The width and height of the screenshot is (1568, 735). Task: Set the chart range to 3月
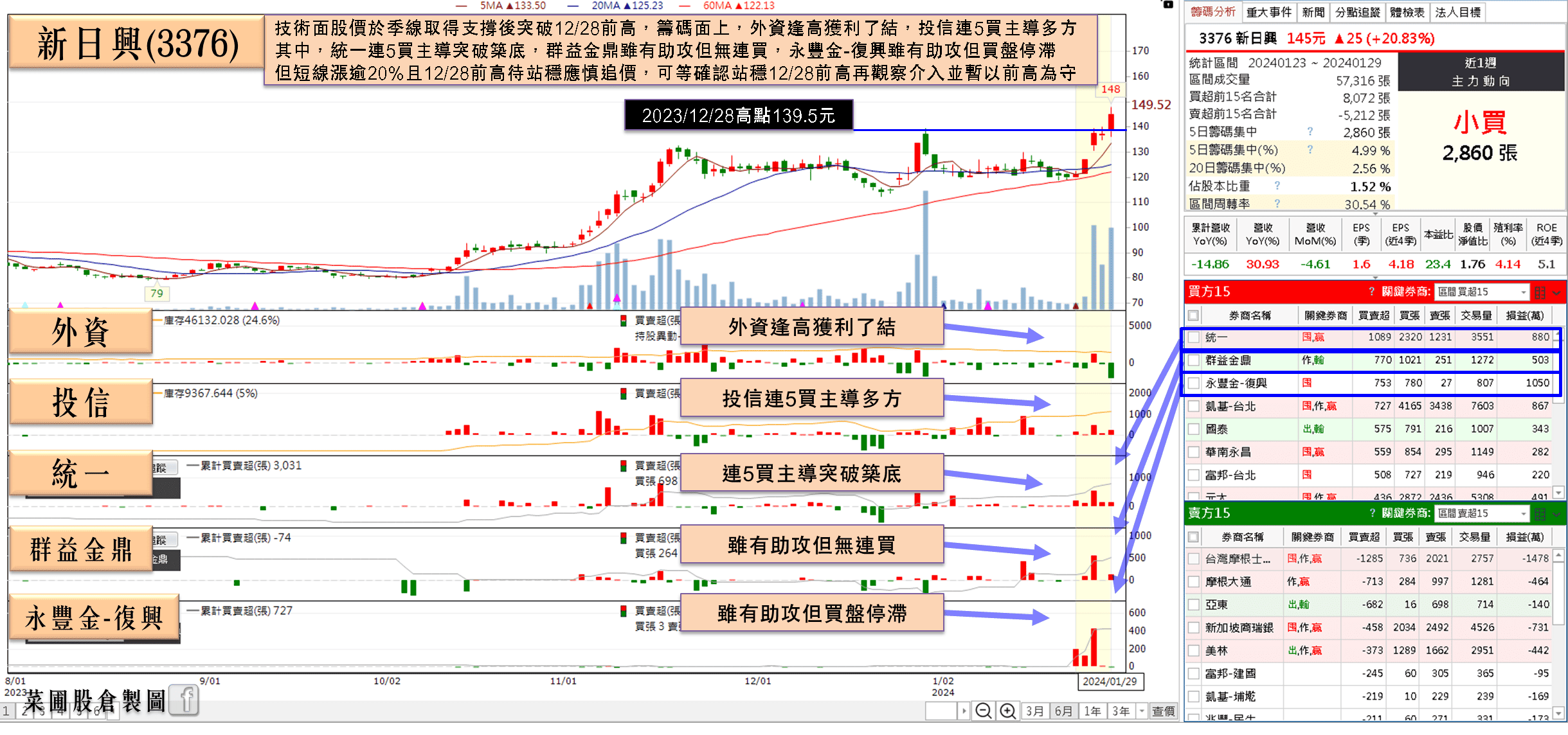tap(1034, 711)
